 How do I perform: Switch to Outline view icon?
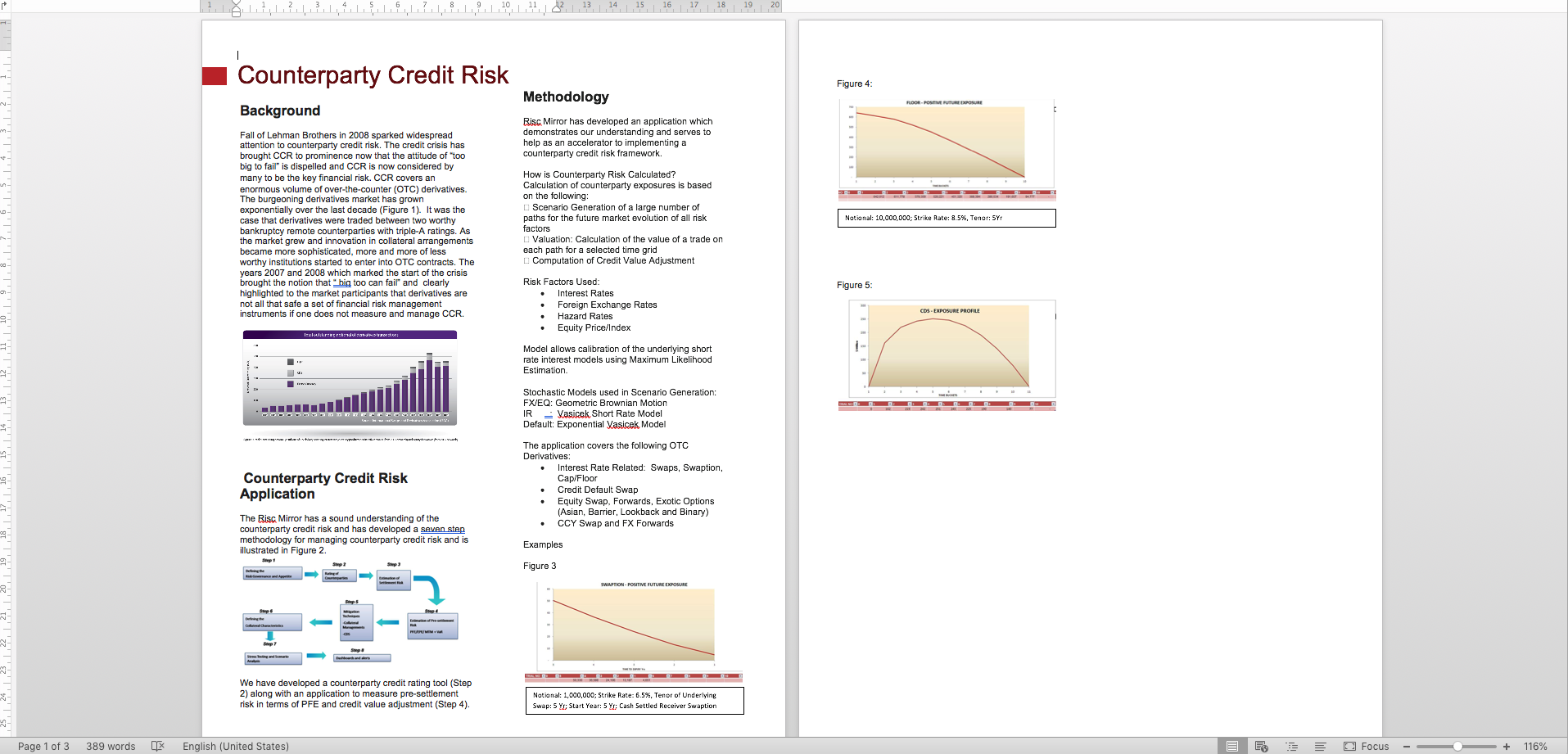[1291, 746]
